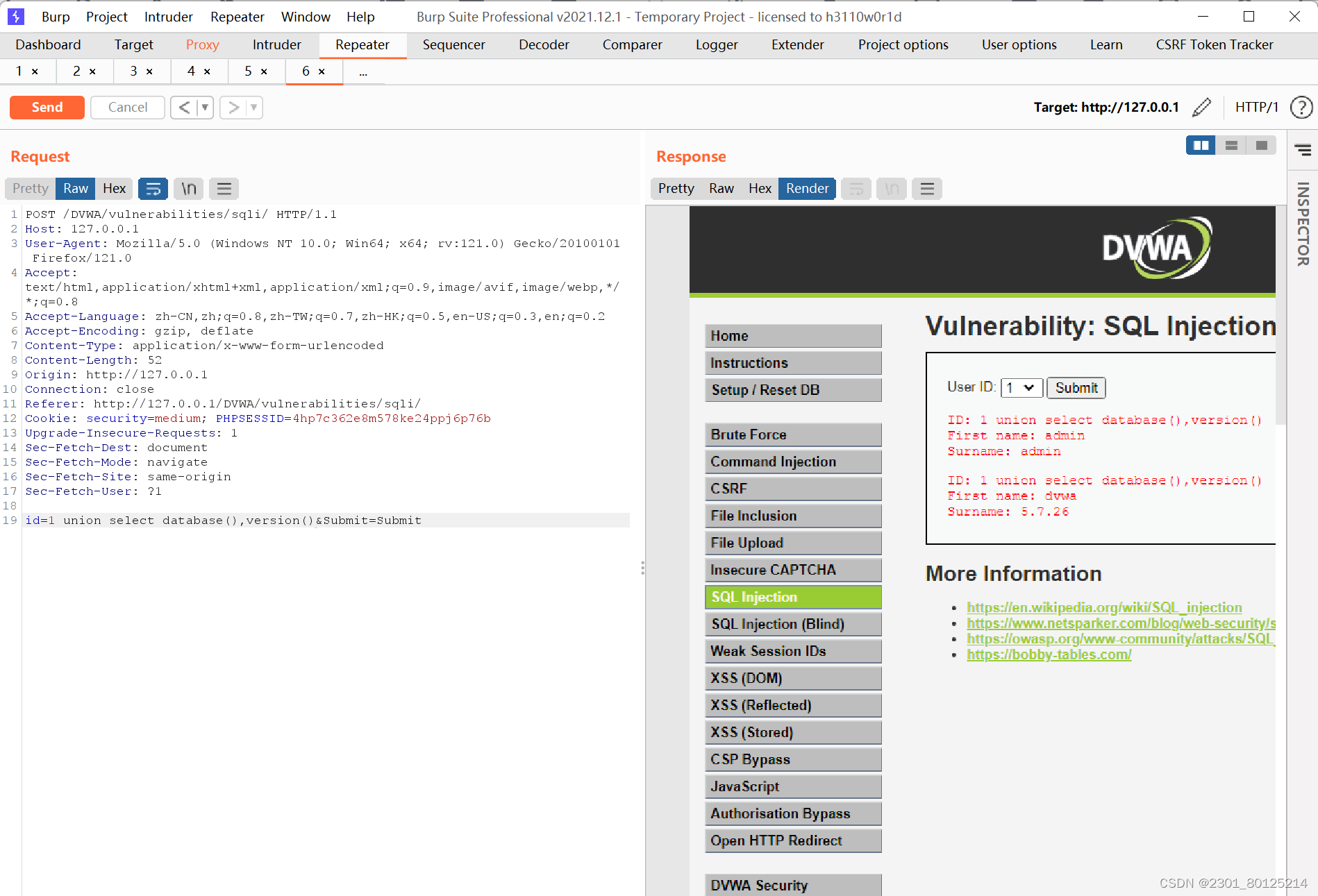The image size is (1318, 896).
Task: Open DVWA SQL Injection (Blind) page
Action: pyautogui.click(x=793, y=624)
